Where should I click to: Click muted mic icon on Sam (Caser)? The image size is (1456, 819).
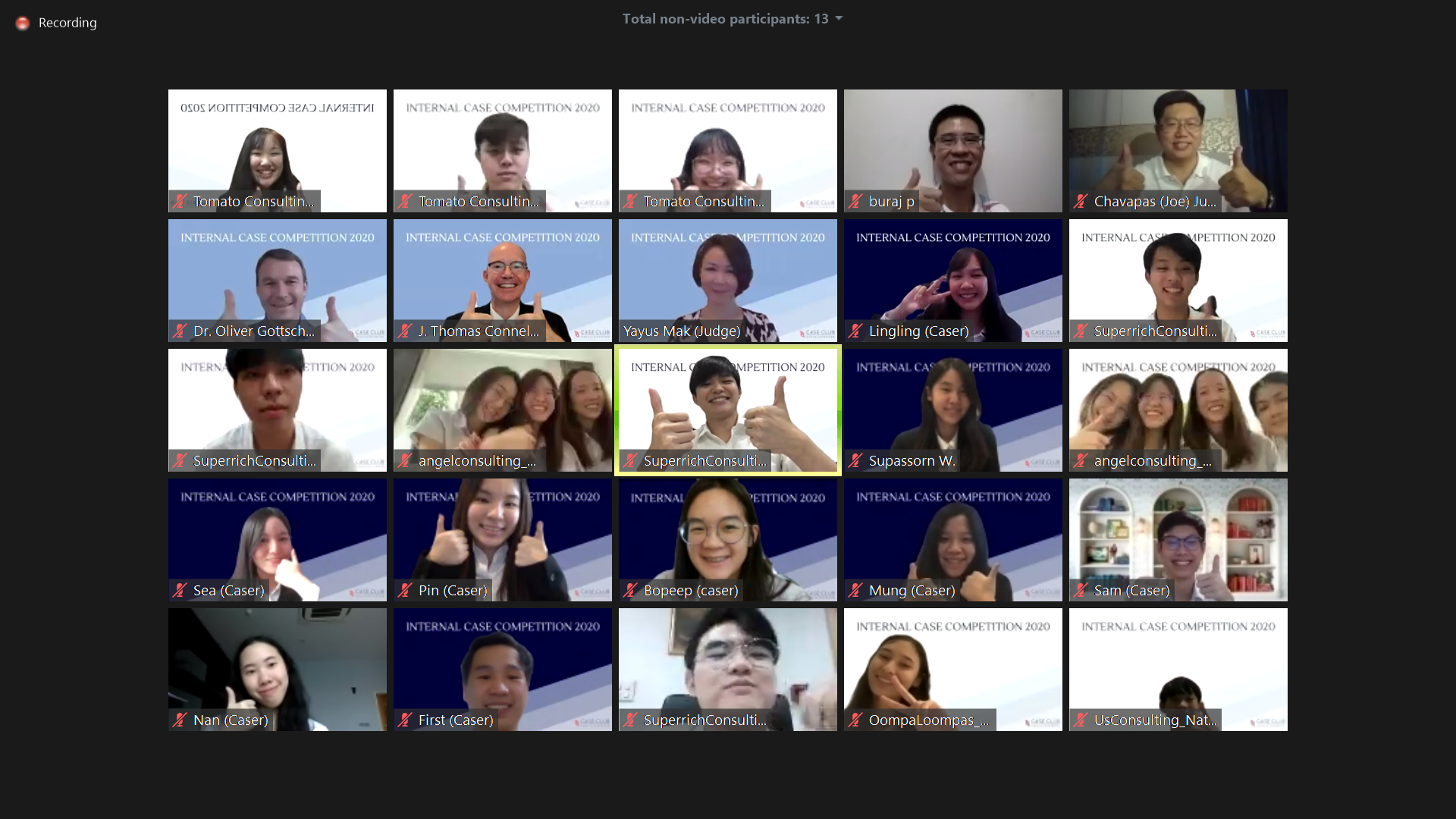pyautogui.click(x=1081, y=591)
